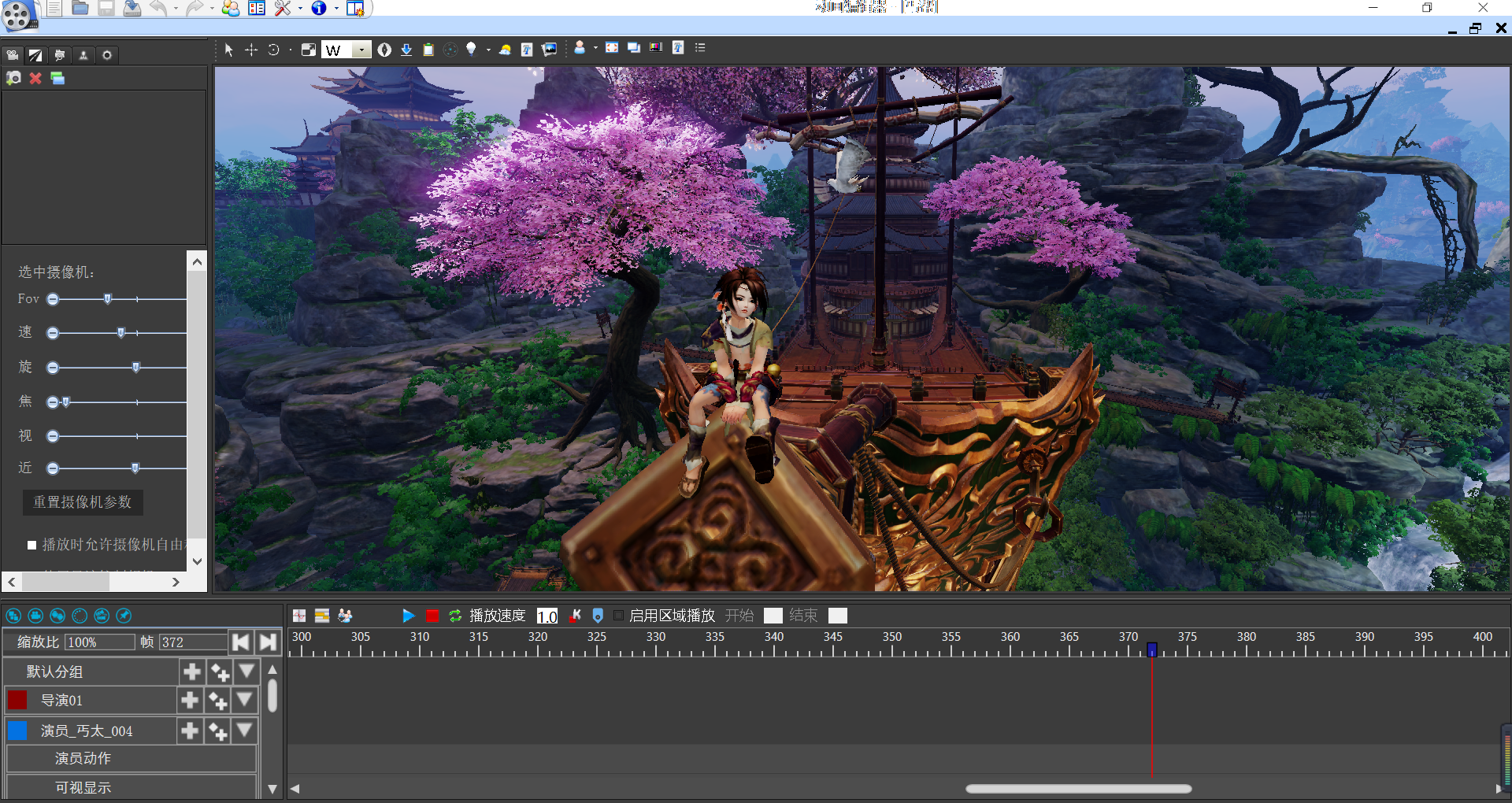Select the move crosshair tool
Screen dimensions: 1512x803
tap(251, 50)
